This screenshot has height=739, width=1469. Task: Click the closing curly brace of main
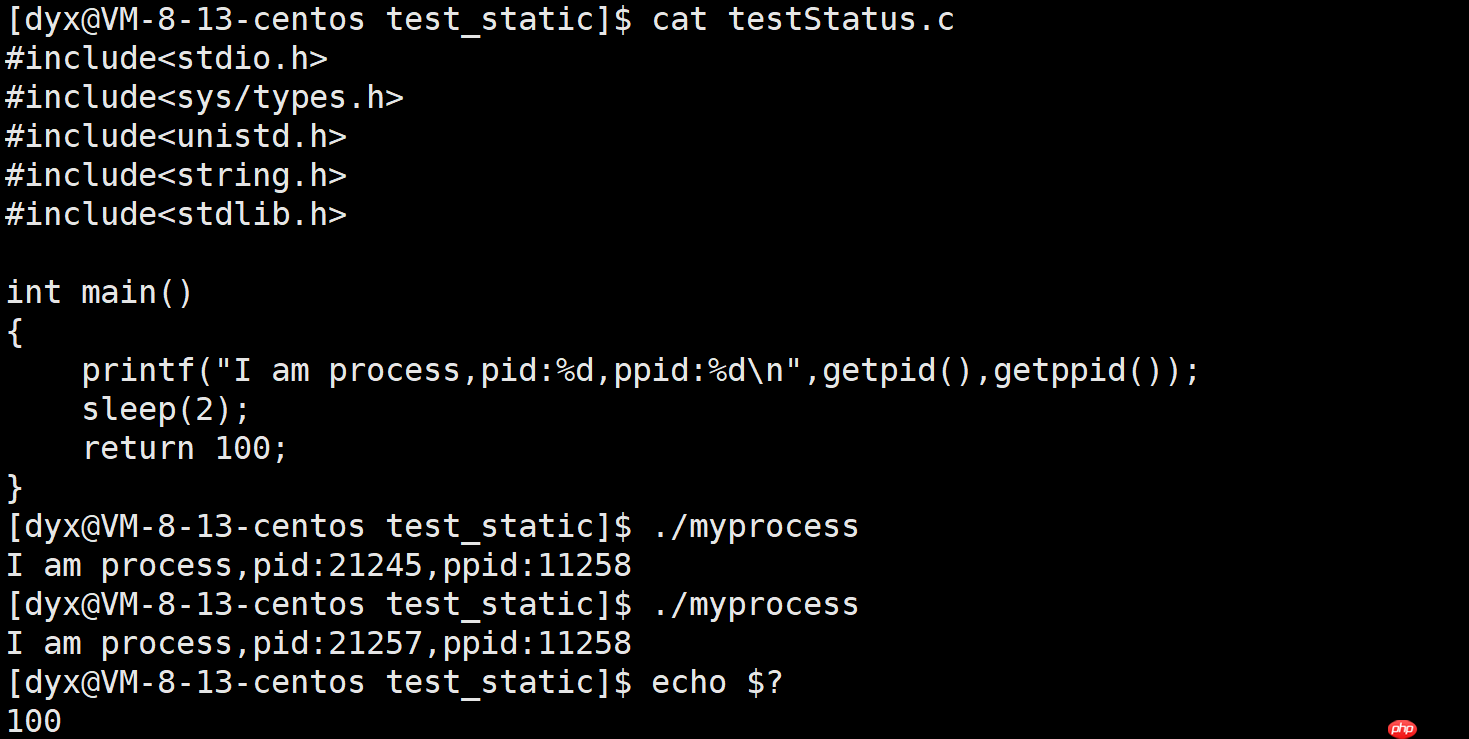14,488
